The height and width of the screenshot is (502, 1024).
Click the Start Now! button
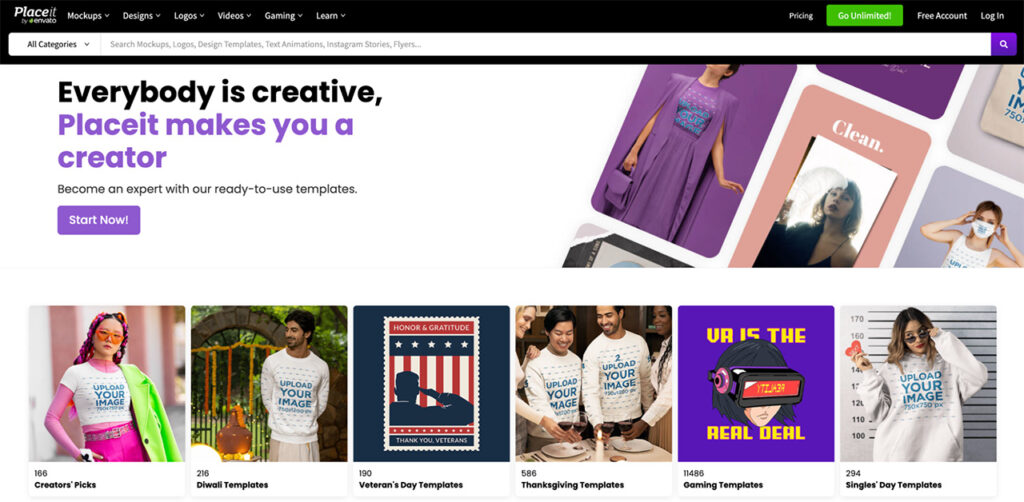[x=99, y=220]
